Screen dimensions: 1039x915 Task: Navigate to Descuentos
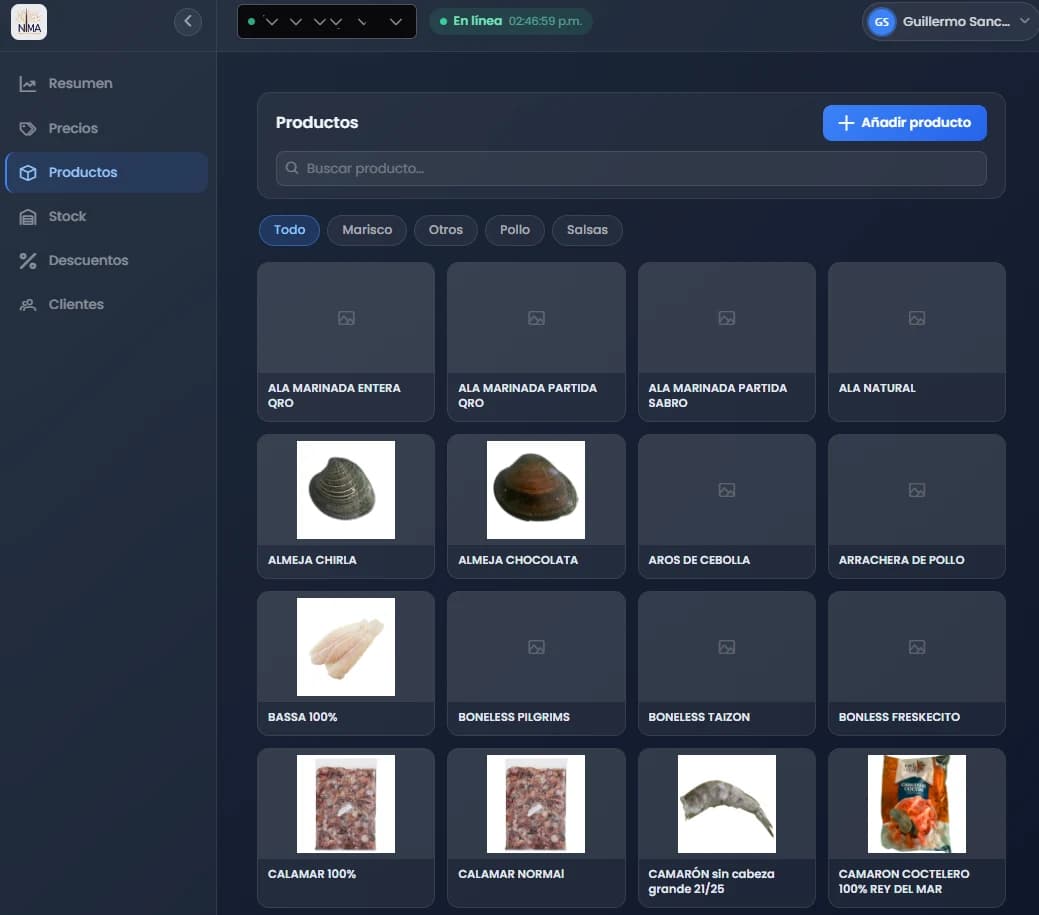(x=107, y=260)
